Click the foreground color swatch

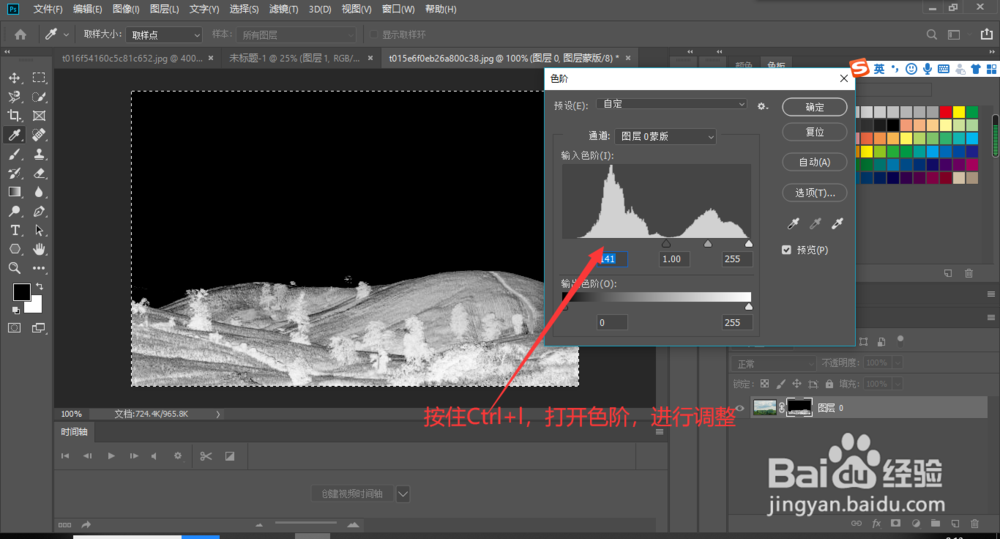pyautogui.click(x=21, y=292)
